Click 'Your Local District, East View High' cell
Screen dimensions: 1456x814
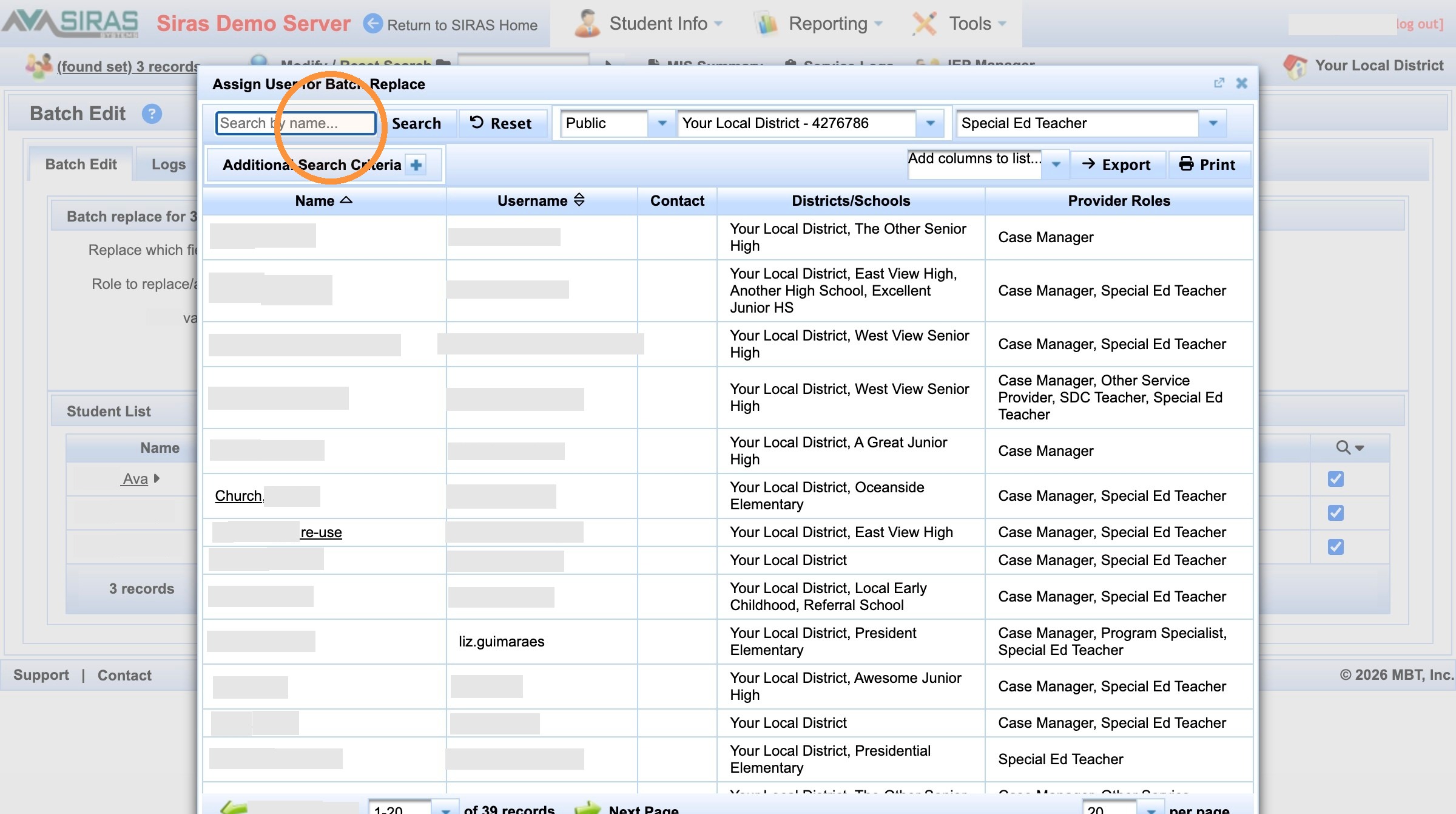851,532
